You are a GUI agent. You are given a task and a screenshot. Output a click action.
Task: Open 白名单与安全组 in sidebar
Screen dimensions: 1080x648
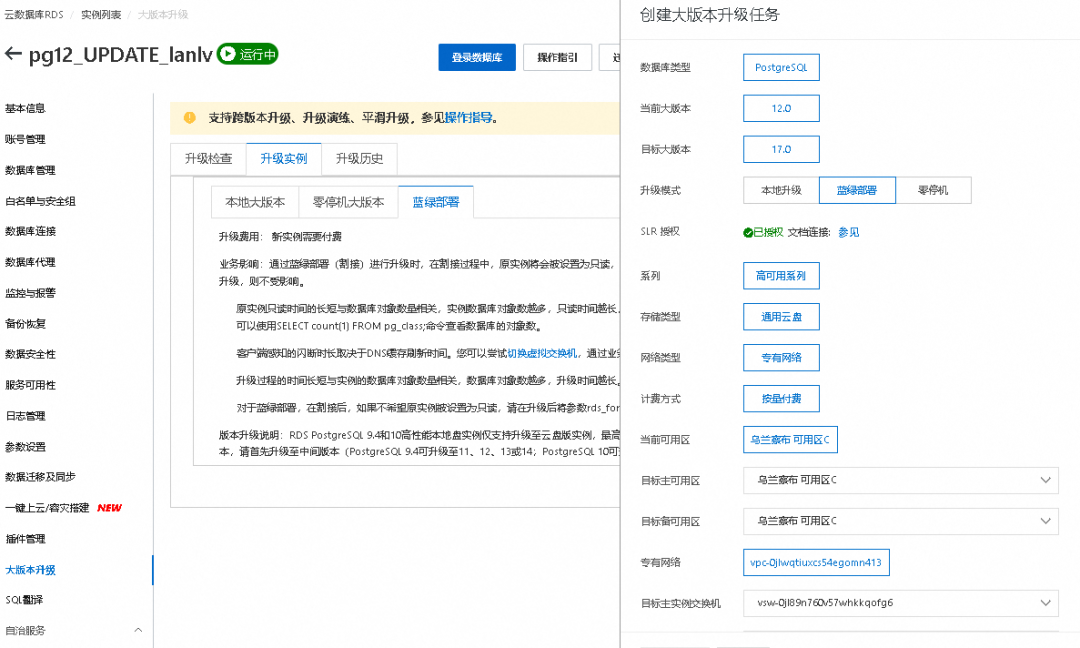[x=40, y=201]
